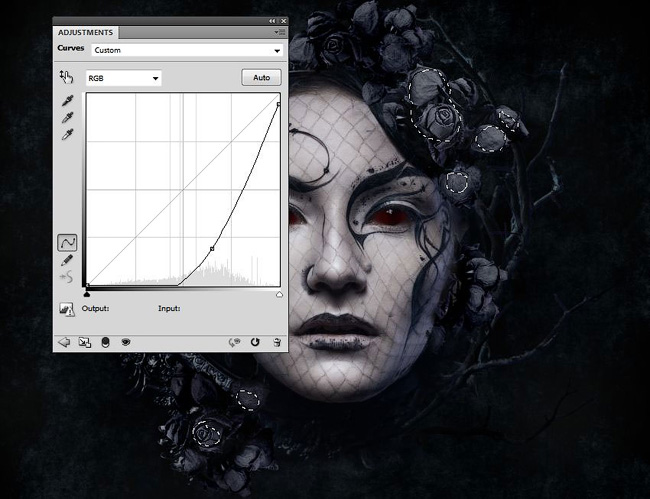Switch to the ADJUSTMENTS tab
Image resolution: width=650 pixels, height=499 pixels.
click(x=85, y=32)
